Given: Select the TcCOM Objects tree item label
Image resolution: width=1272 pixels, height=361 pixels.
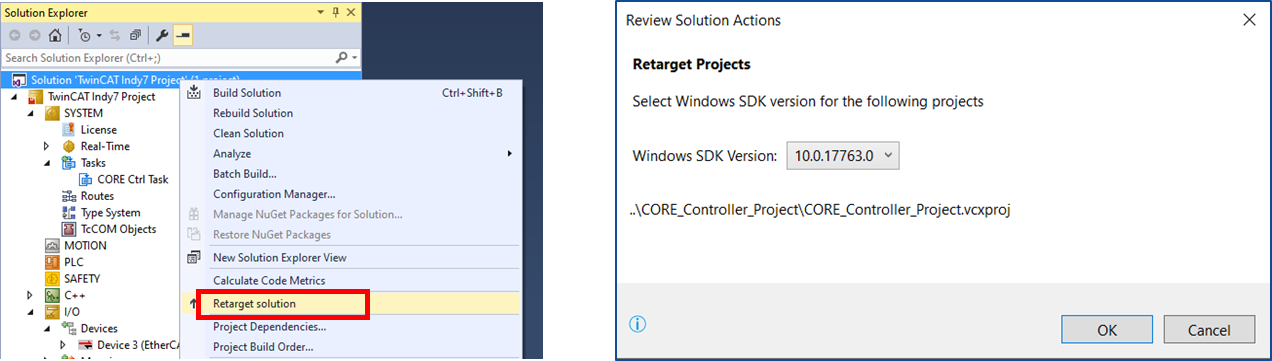Looking at the screenshot, I should (x=118, y=229).
